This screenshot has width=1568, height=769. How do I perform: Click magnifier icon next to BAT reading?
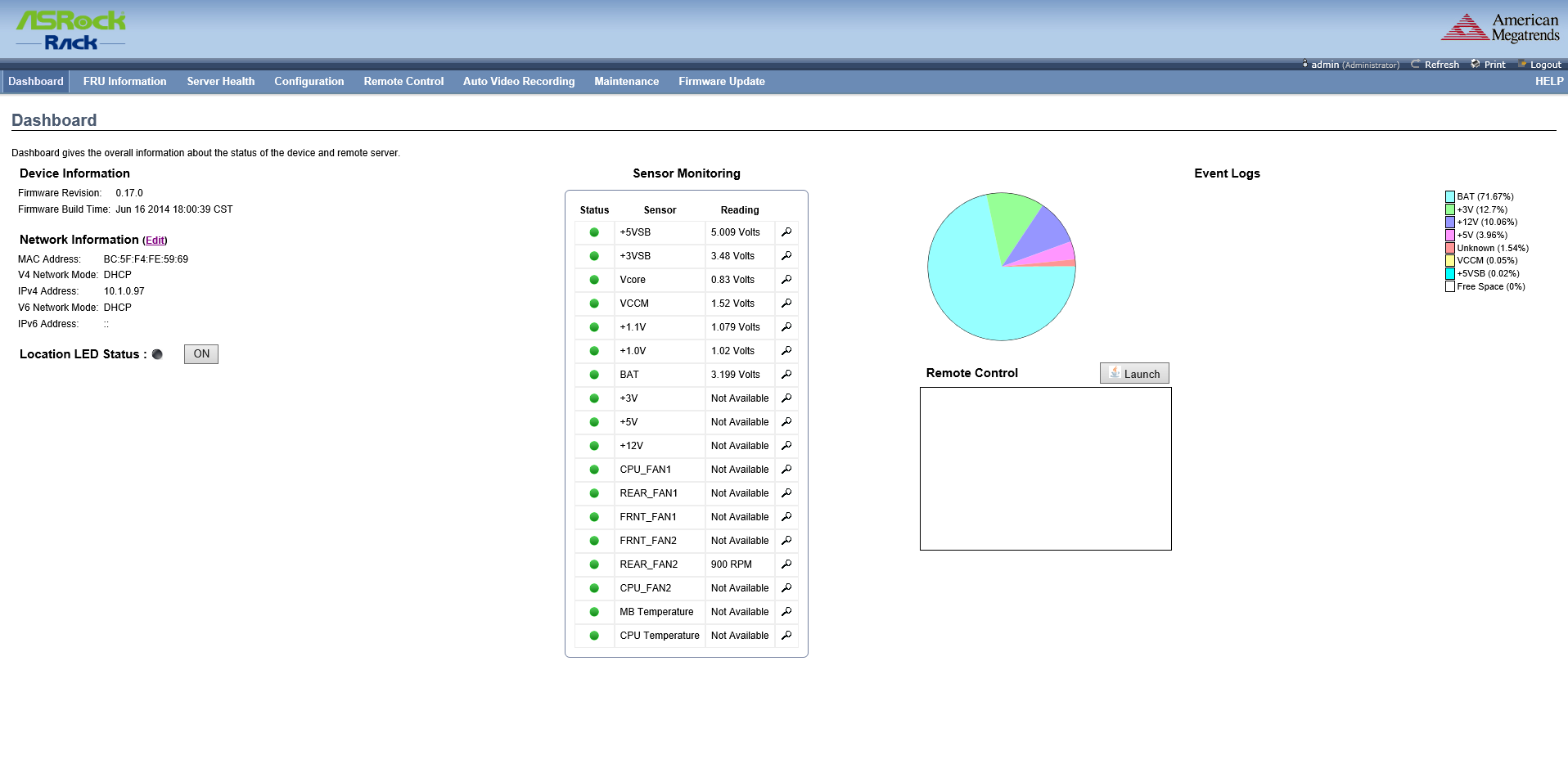tap(786, 375)
